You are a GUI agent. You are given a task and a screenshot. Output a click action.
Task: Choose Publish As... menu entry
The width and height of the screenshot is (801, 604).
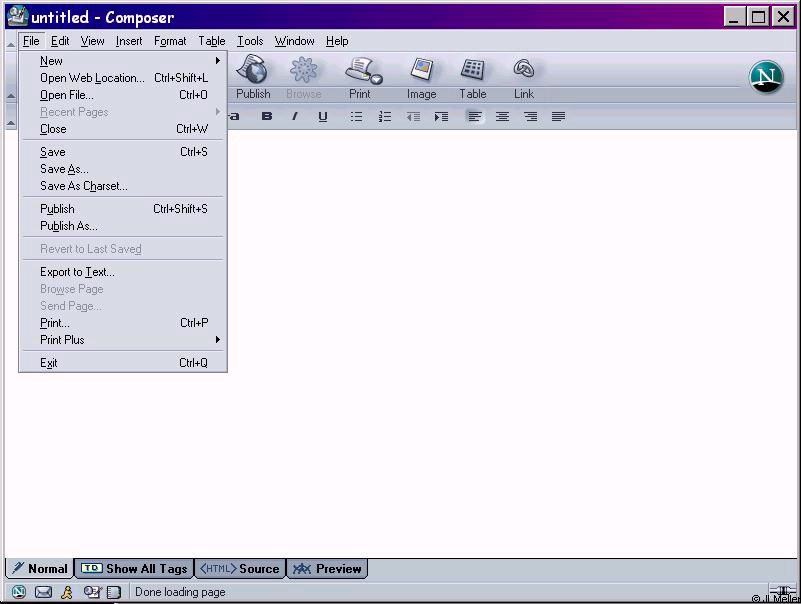click(123, 226)
